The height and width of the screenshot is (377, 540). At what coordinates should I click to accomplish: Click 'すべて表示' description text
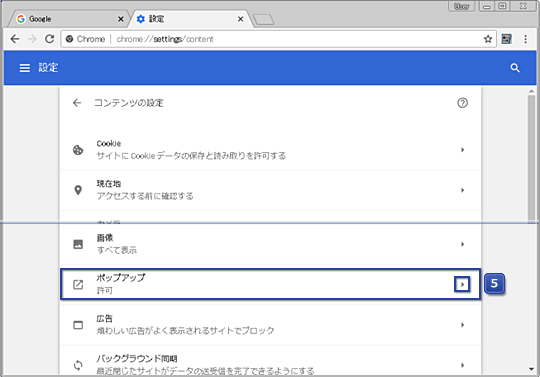coord(117,250)
